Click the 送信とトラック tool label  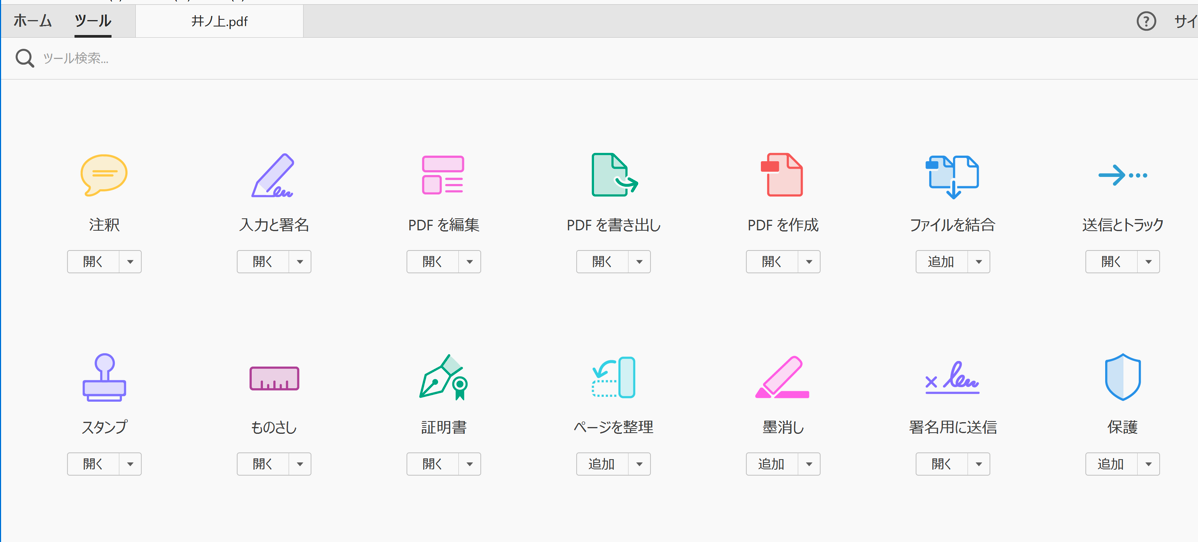pos(1122,226)
